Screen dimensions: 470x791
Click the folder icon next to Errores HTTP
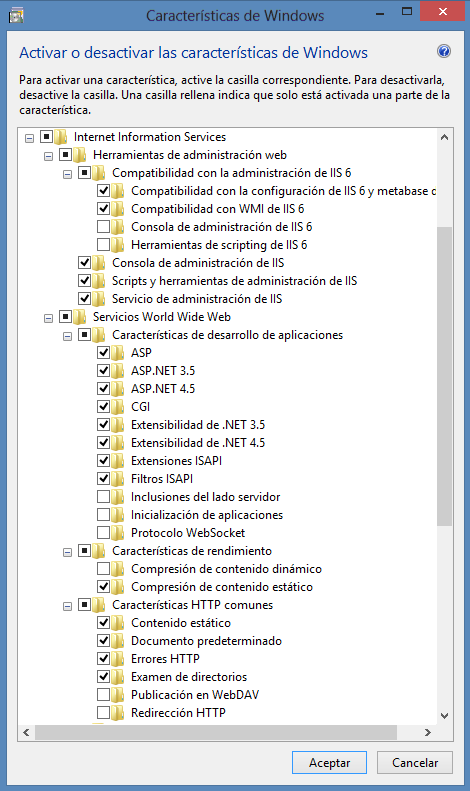118,659
